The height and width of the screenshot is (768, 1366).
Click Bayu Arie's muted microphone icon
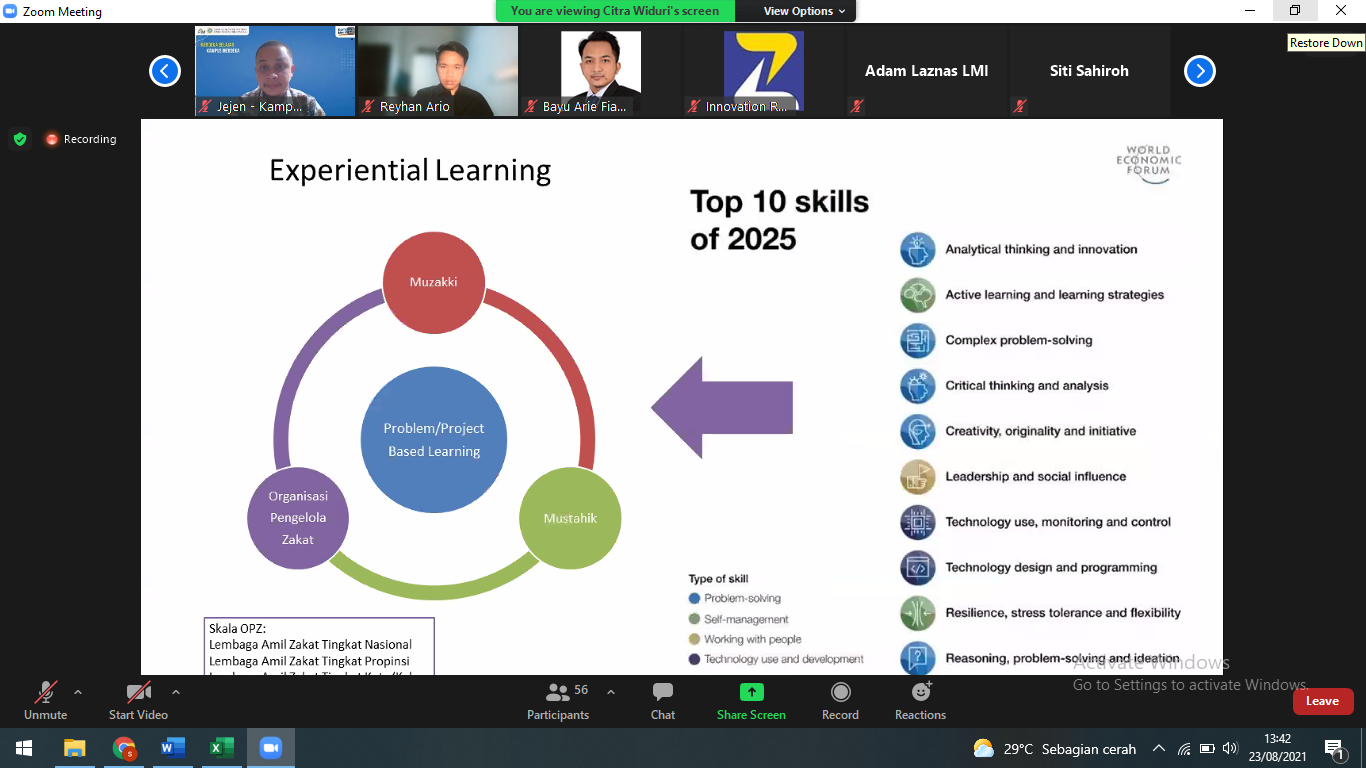pos(531,106)
